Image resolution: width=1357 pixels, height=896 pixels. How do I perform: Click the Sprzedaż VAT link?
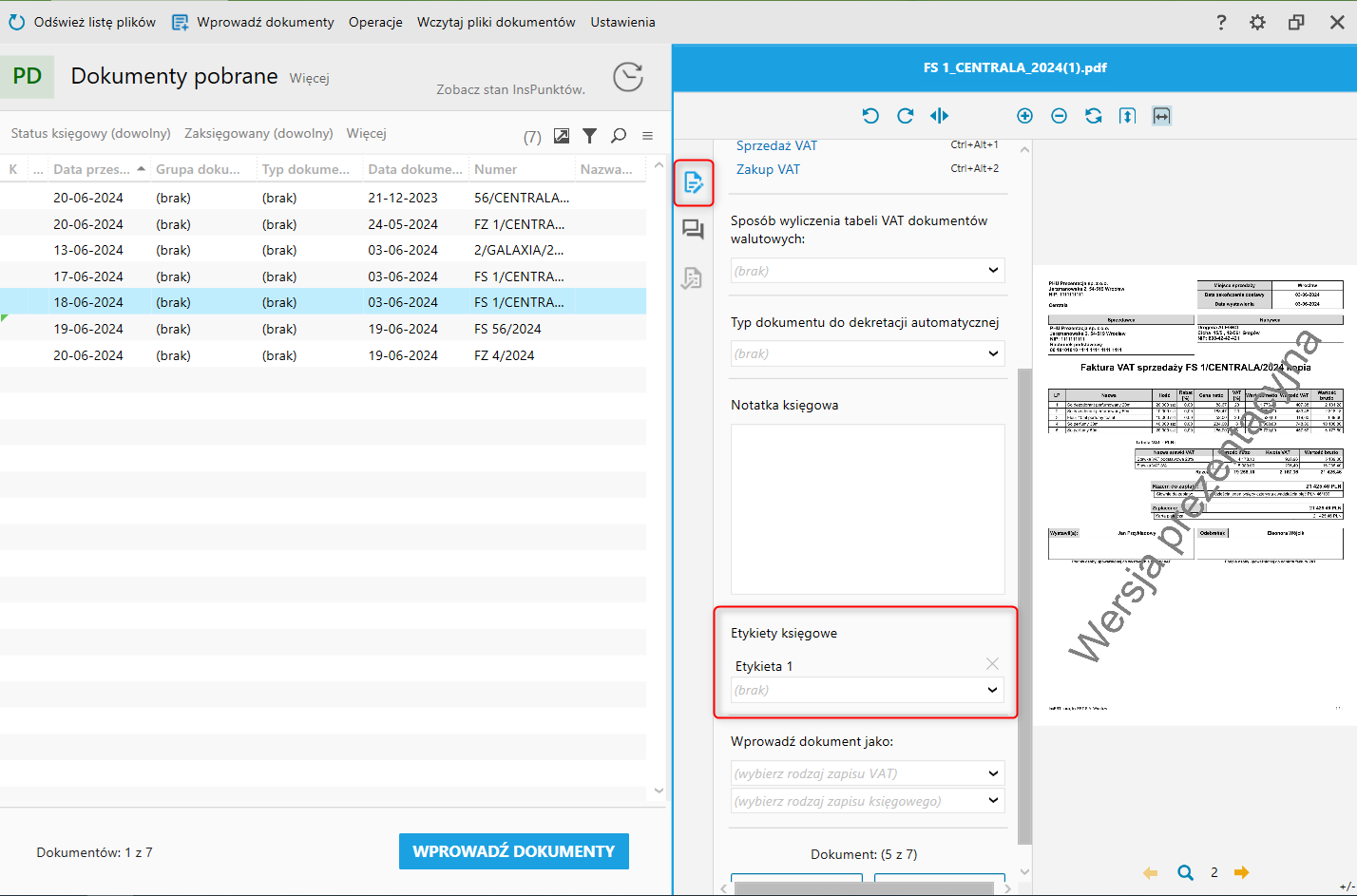(x=776, y=145)
